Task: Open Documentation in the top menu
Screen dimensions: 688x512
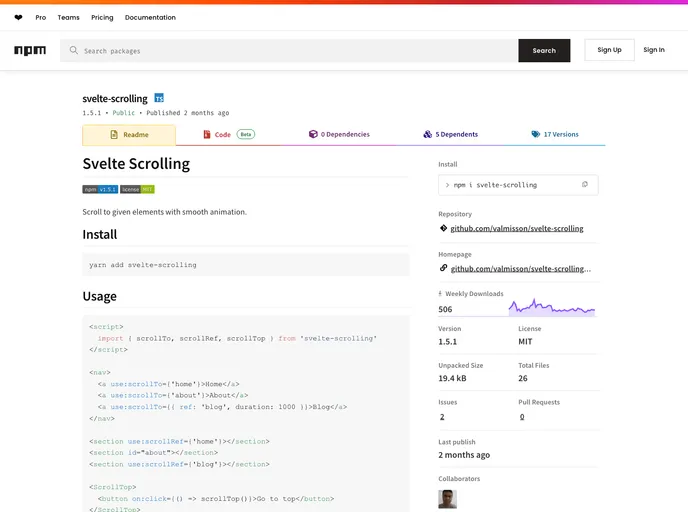Action: (x=150, y=18)
